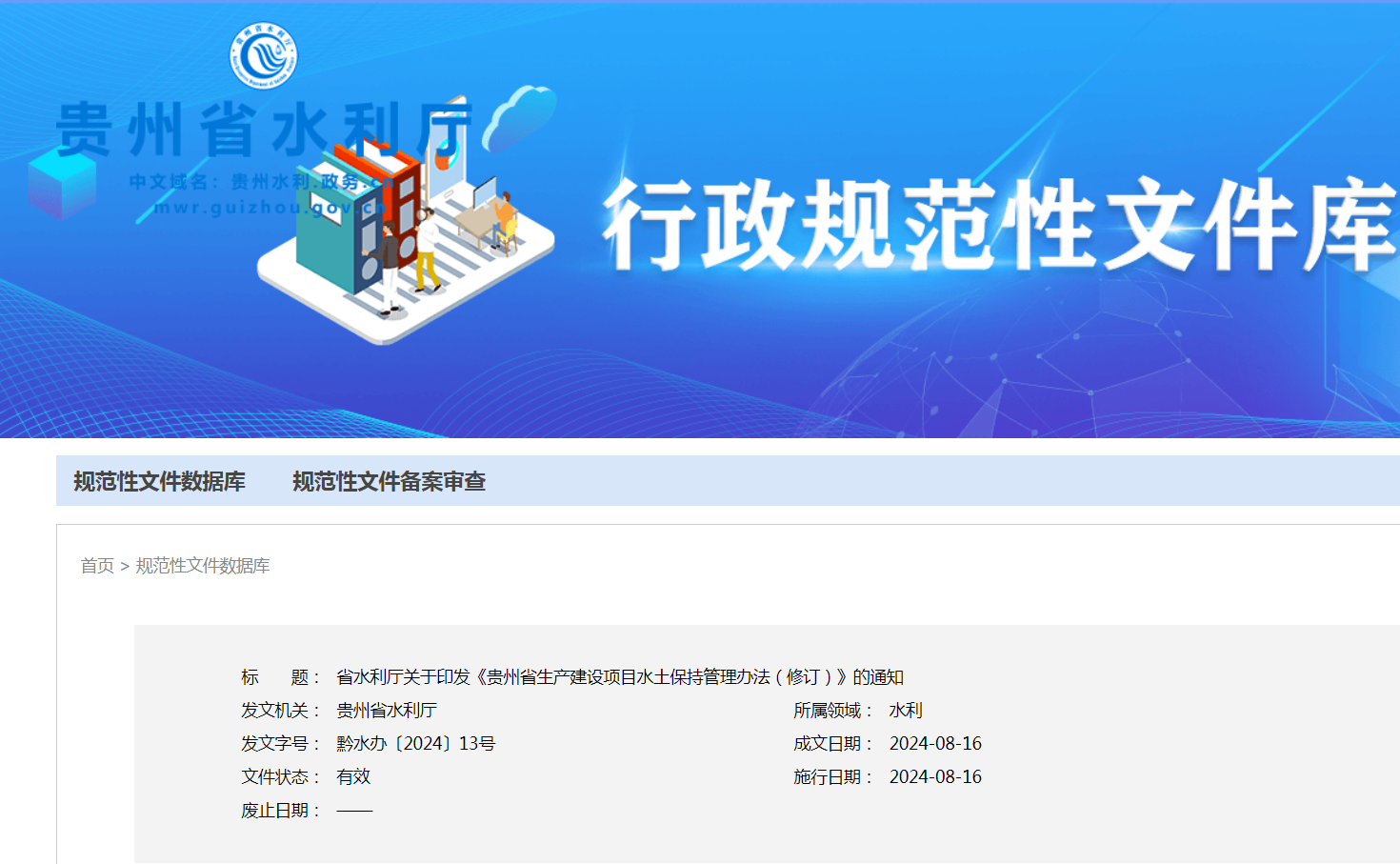Image resolution: width=1400 pixels, height=864 pixels.
Task: Click the 成文日期 value 2024-08-16
Action: [x=935, y=744]
